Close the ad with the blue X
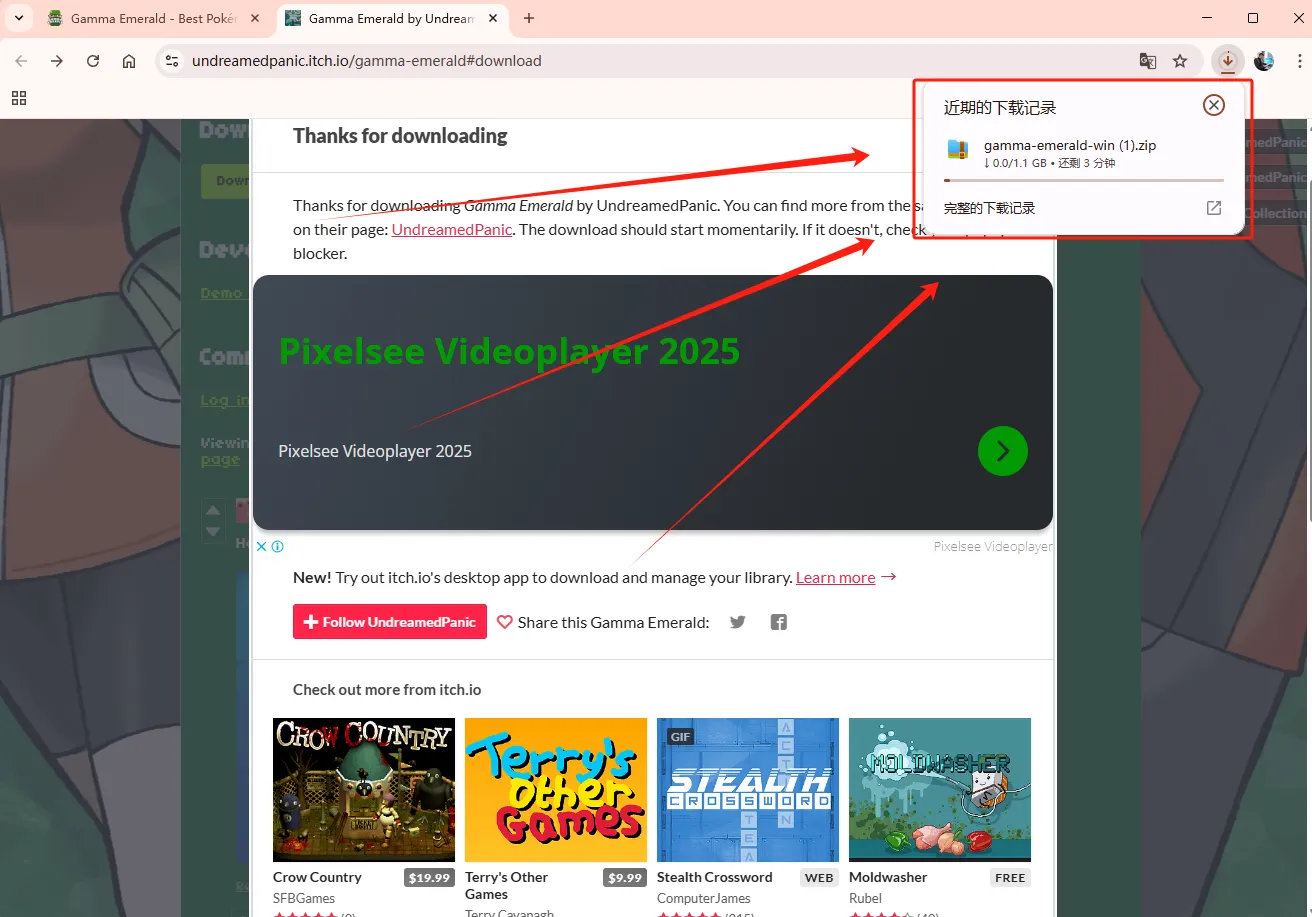The image size is (1312, 917). [x=261, y=547]
